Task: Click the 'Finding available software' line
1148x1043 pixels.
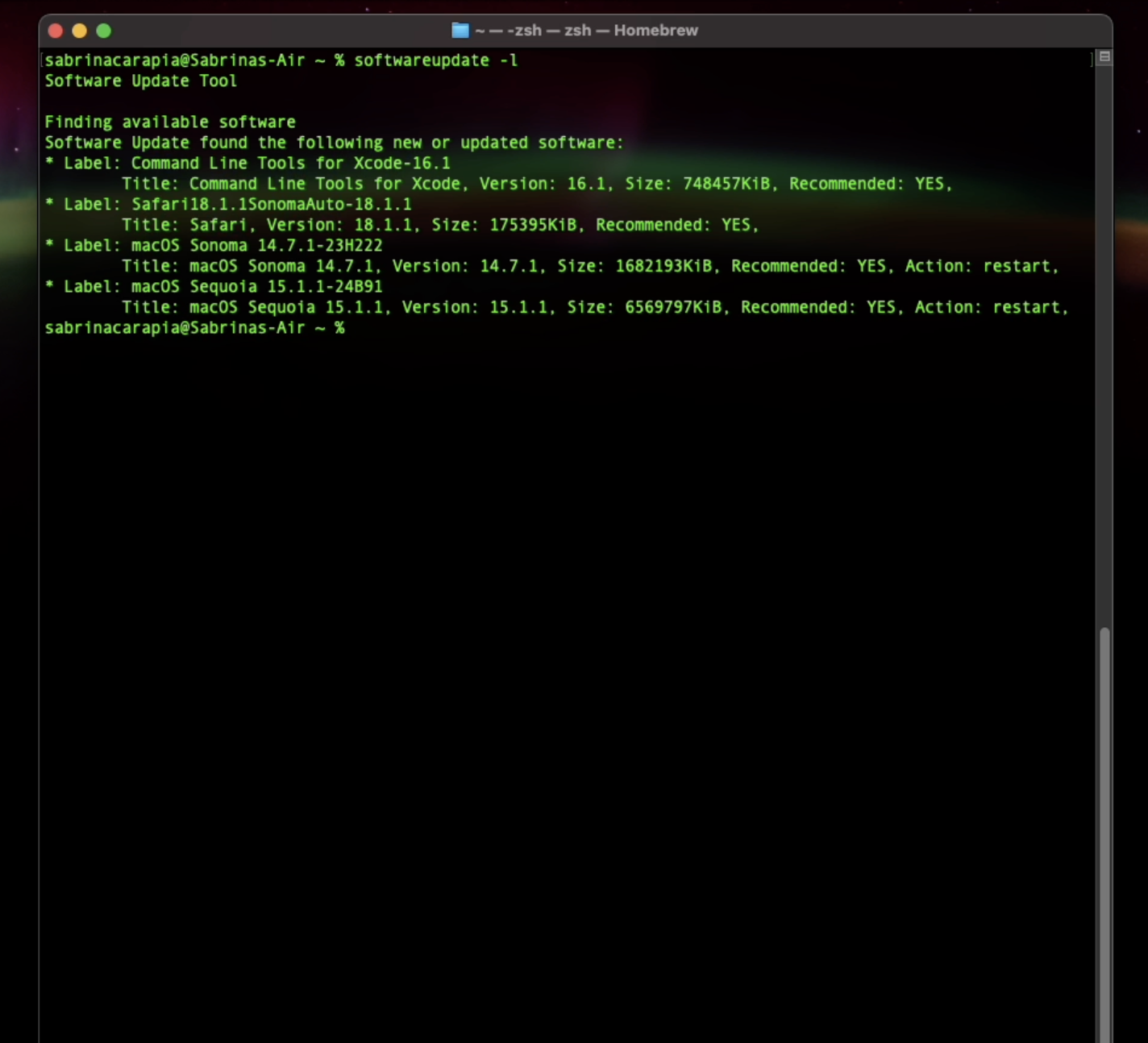Action: click(x=170, y=122)
